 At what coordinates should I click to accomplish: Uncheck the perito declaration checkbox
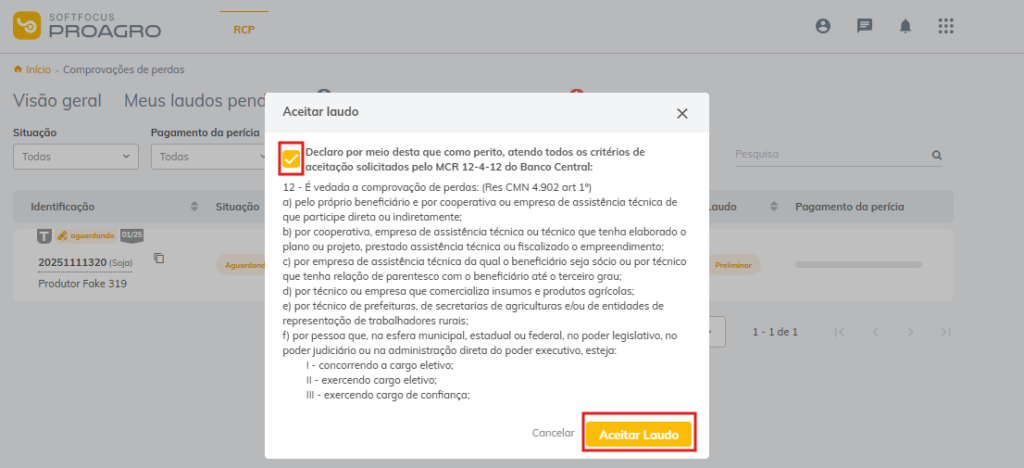(x=291, y=159)
